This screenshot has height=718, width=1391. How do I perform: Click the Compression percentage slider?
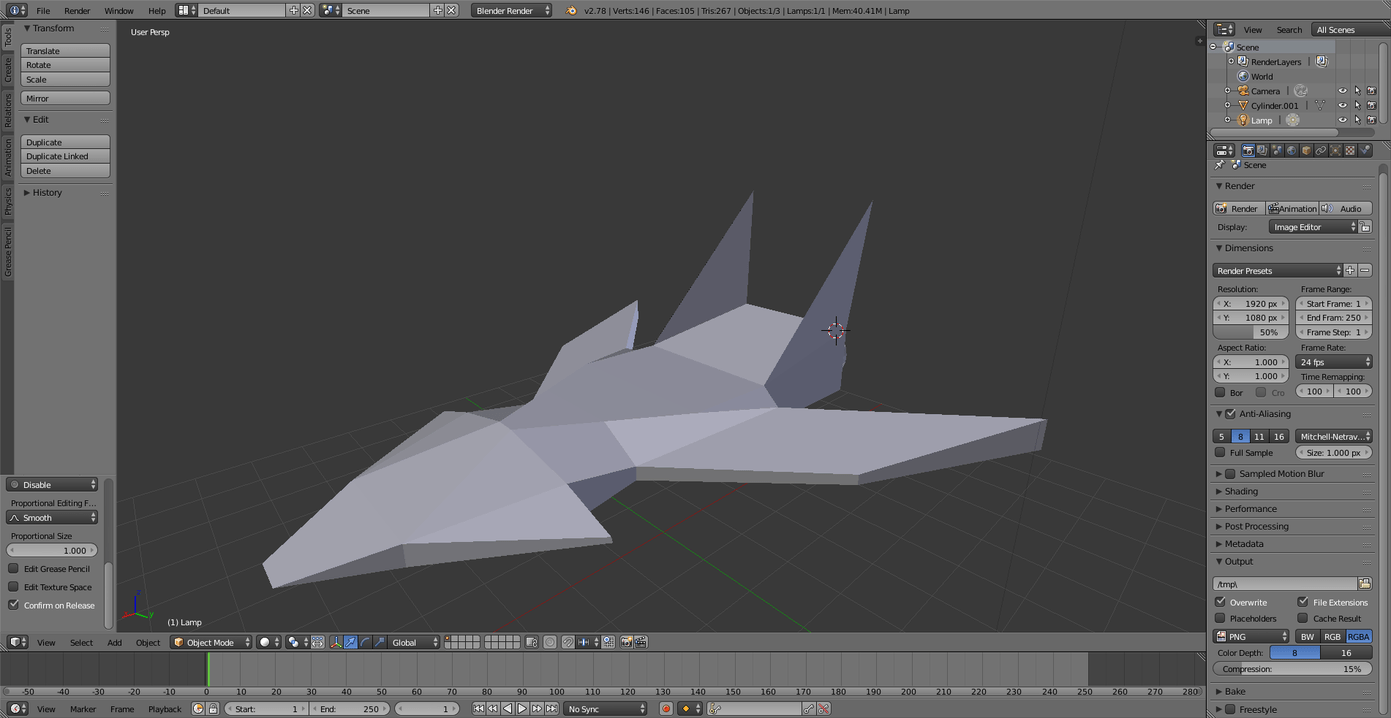1292,669
